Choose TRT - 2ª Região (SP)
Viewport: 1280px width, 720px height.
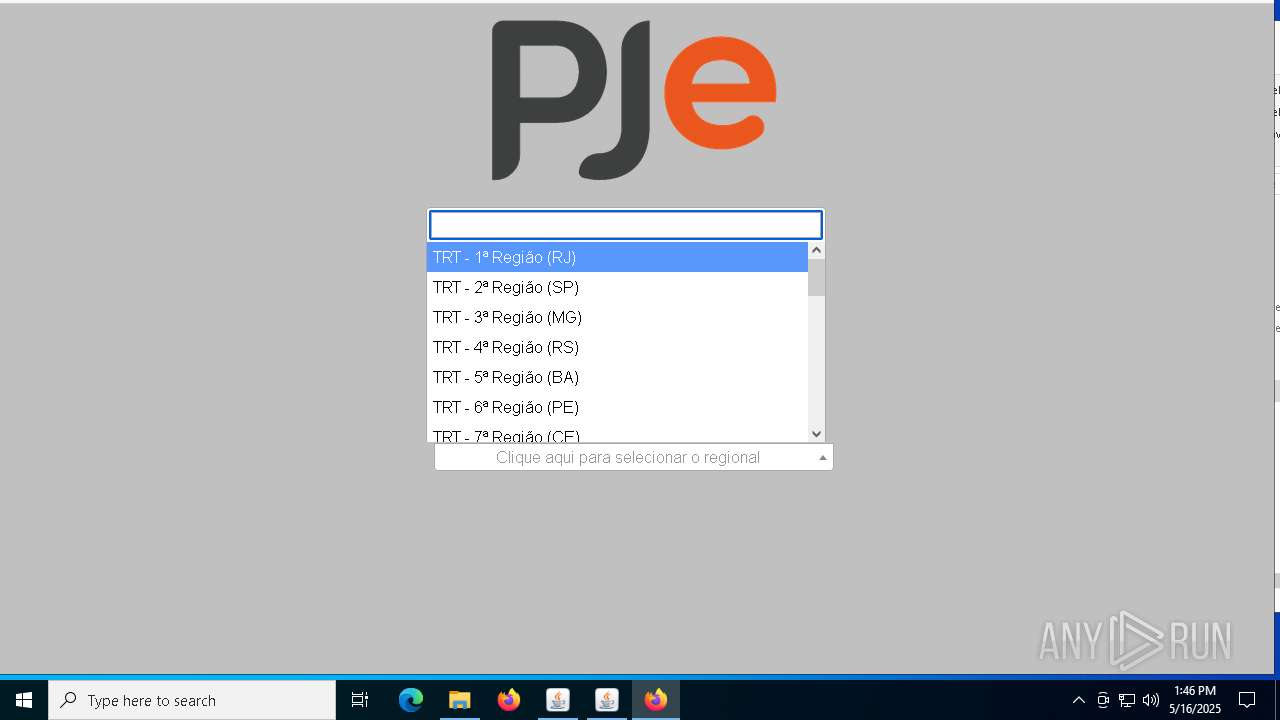pyautogui.click(x=617, y=287)
